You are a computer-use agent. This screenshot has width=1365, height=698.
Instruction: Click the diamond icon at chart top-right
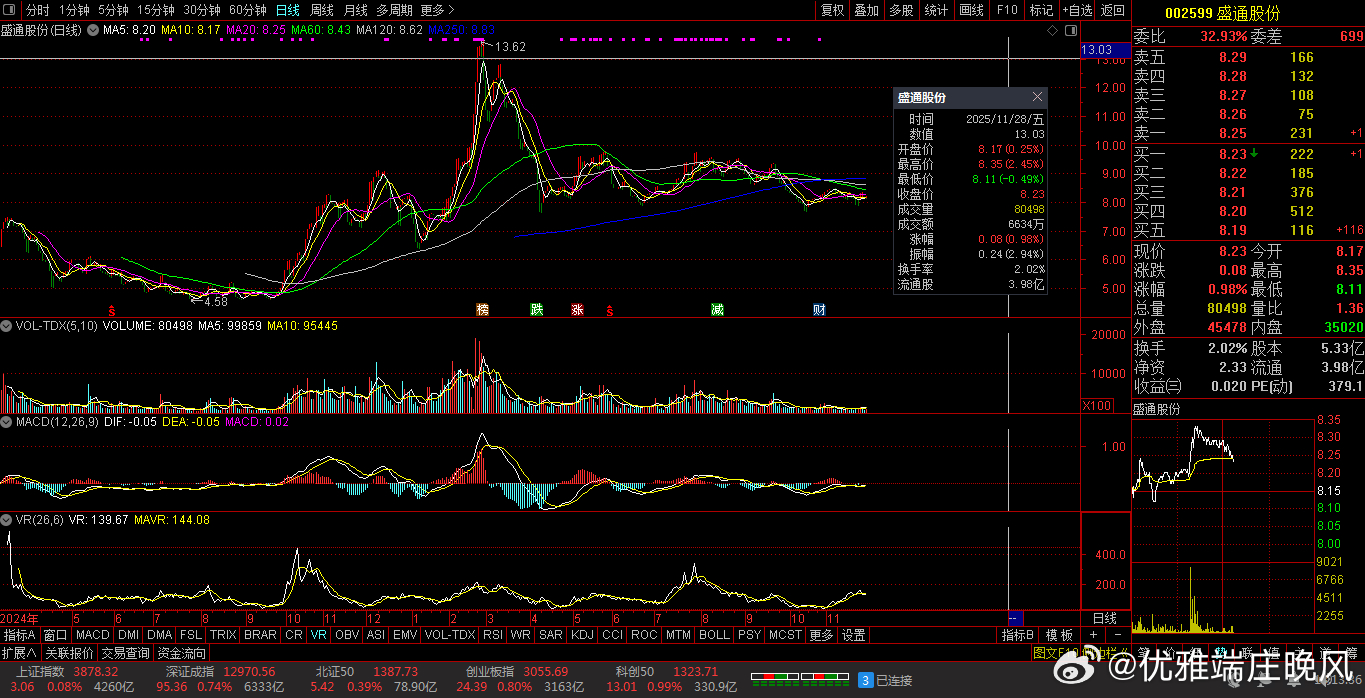click(1053, 31)
